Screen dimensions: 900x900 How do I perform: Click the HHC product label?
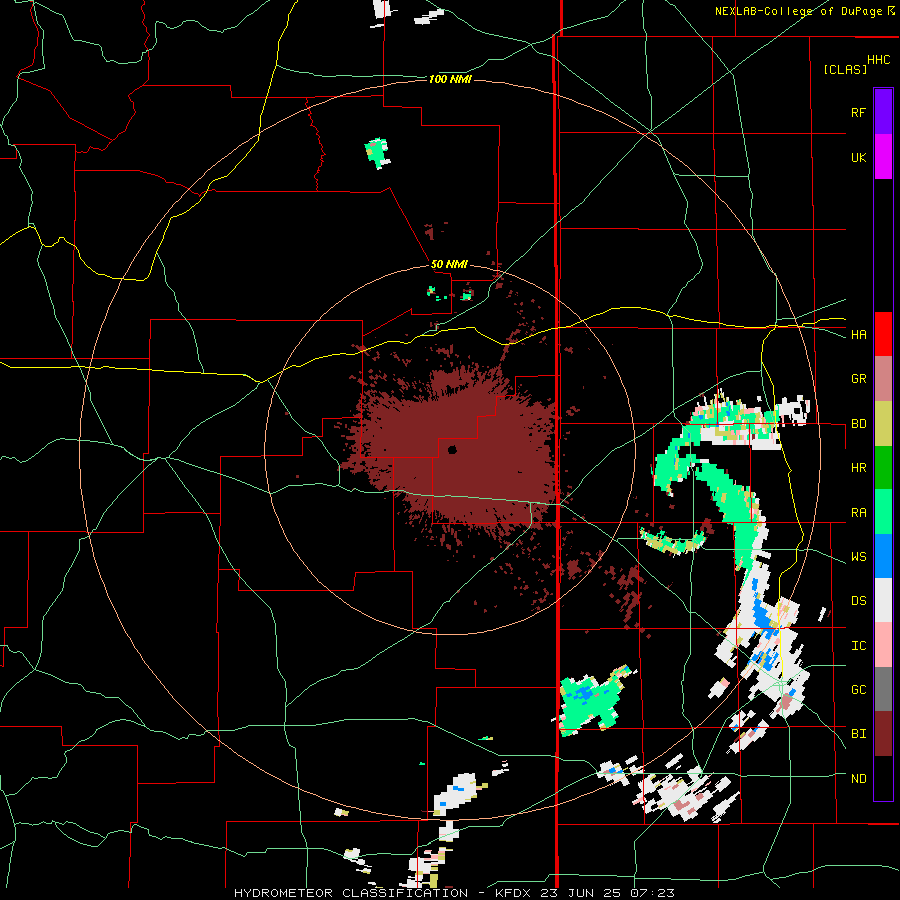[x=878, y=60]
